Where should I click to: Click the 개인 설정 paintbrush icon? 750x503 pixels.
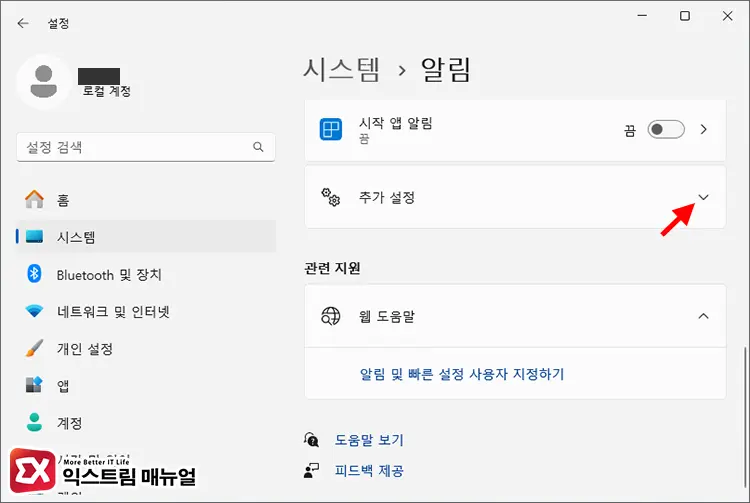[34, 348]
